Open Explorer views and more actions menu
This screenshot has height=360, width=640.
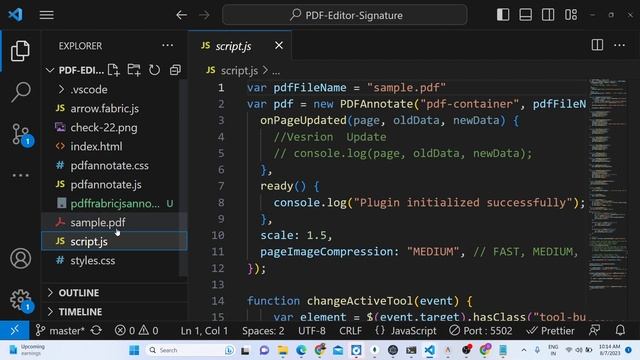tap(168, 45)
